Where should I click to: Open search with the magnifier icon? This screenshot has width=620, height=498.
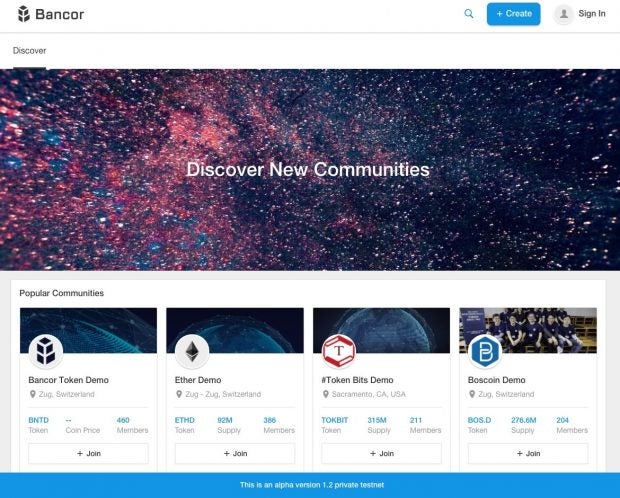(469, 14)
